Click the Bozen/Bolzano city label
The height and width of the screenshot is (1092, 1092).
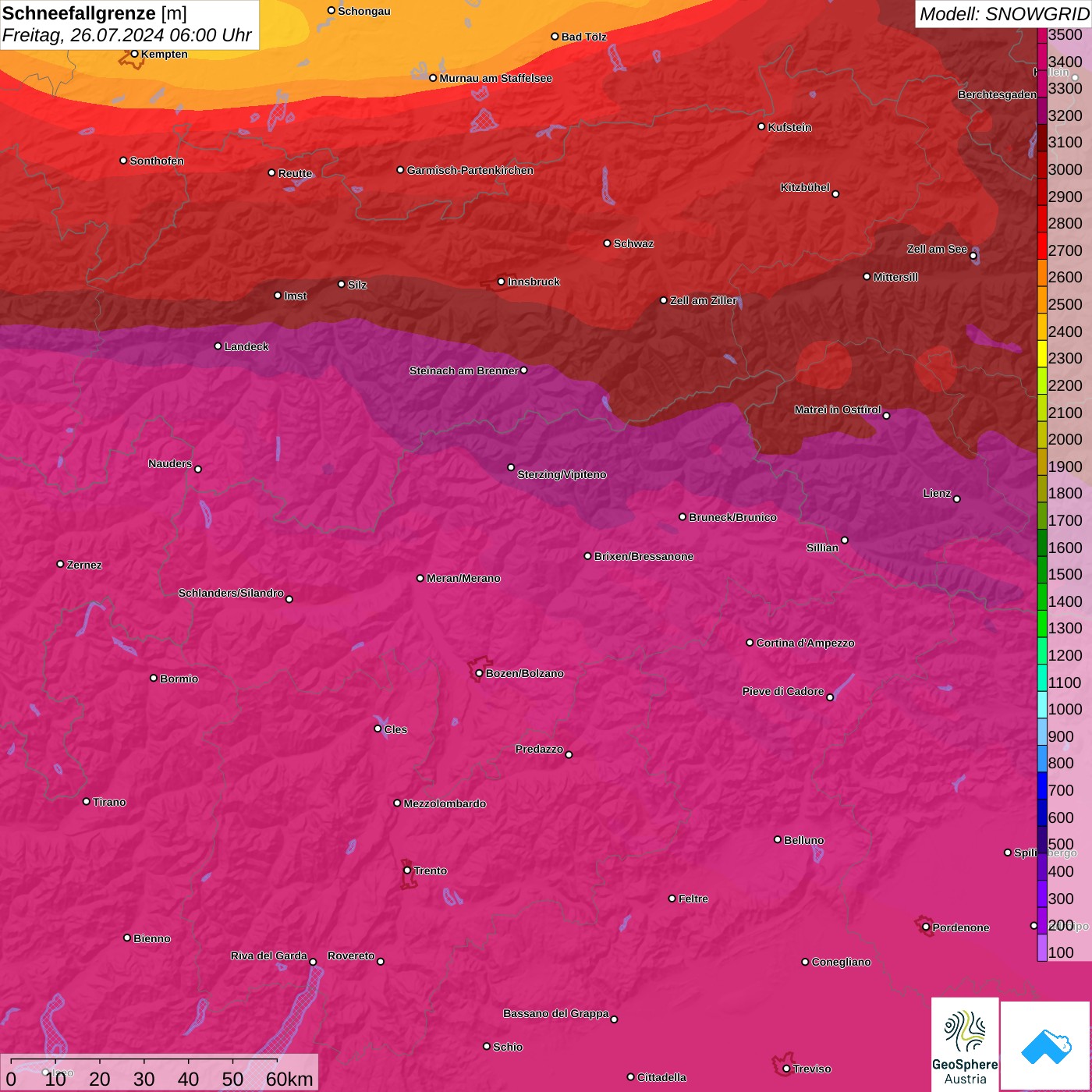(x=525, y=673)
